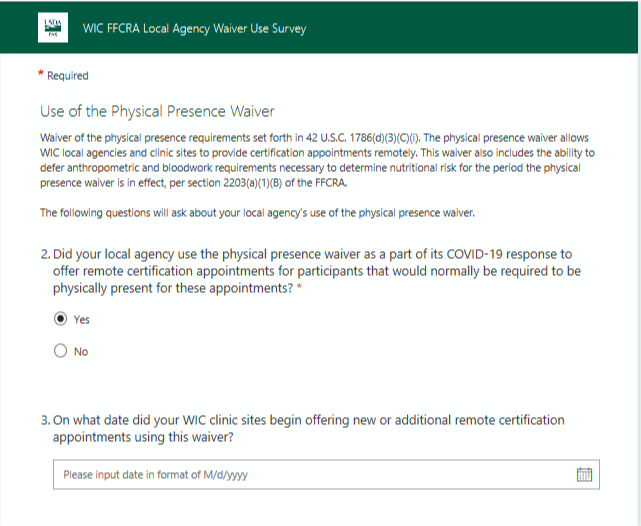Click the 'Yes' option label text

point(82,320)
